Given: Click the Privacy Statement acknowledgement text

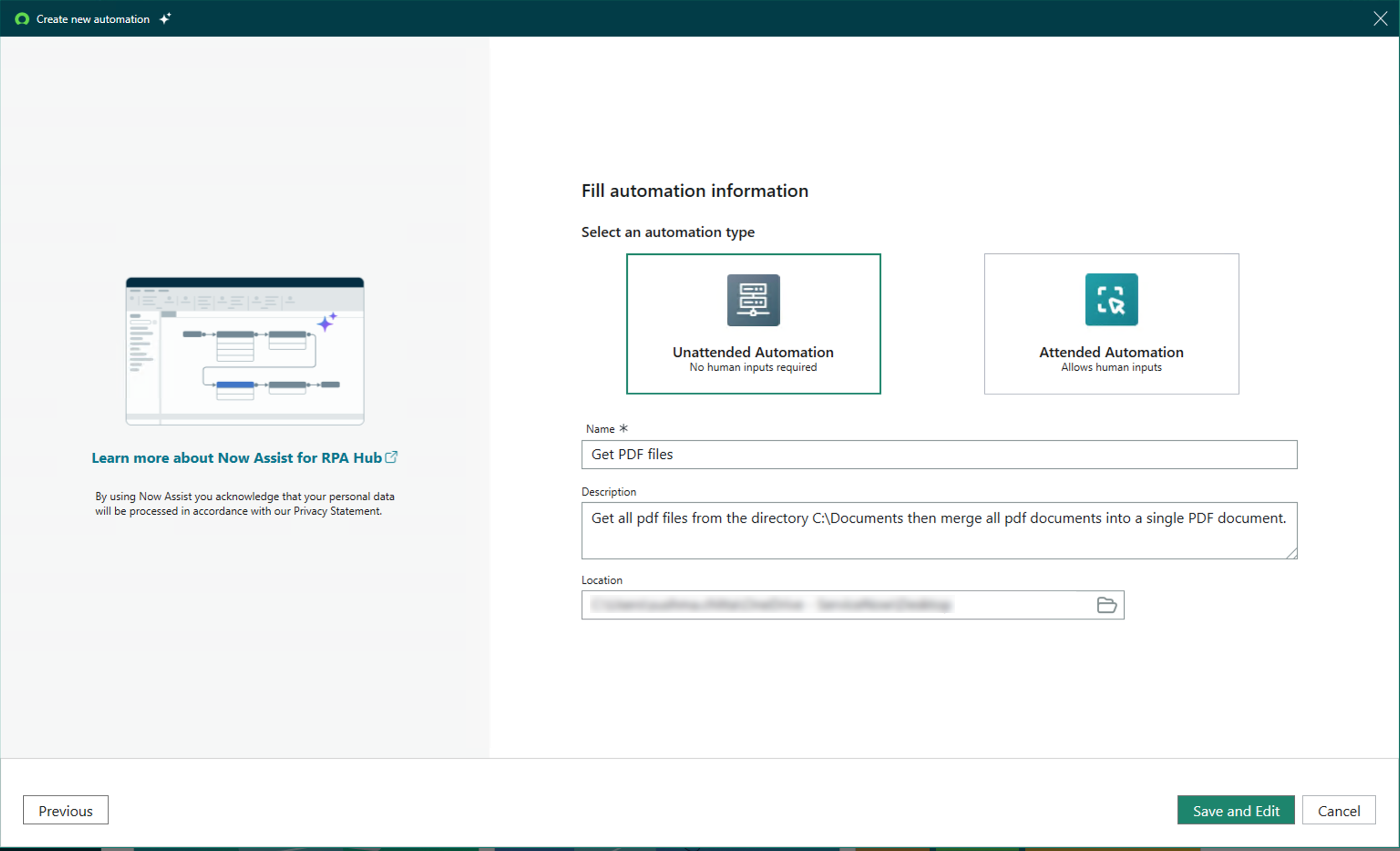Looking at the screenshot, I should pyautogui.click(x=245, y=504).
